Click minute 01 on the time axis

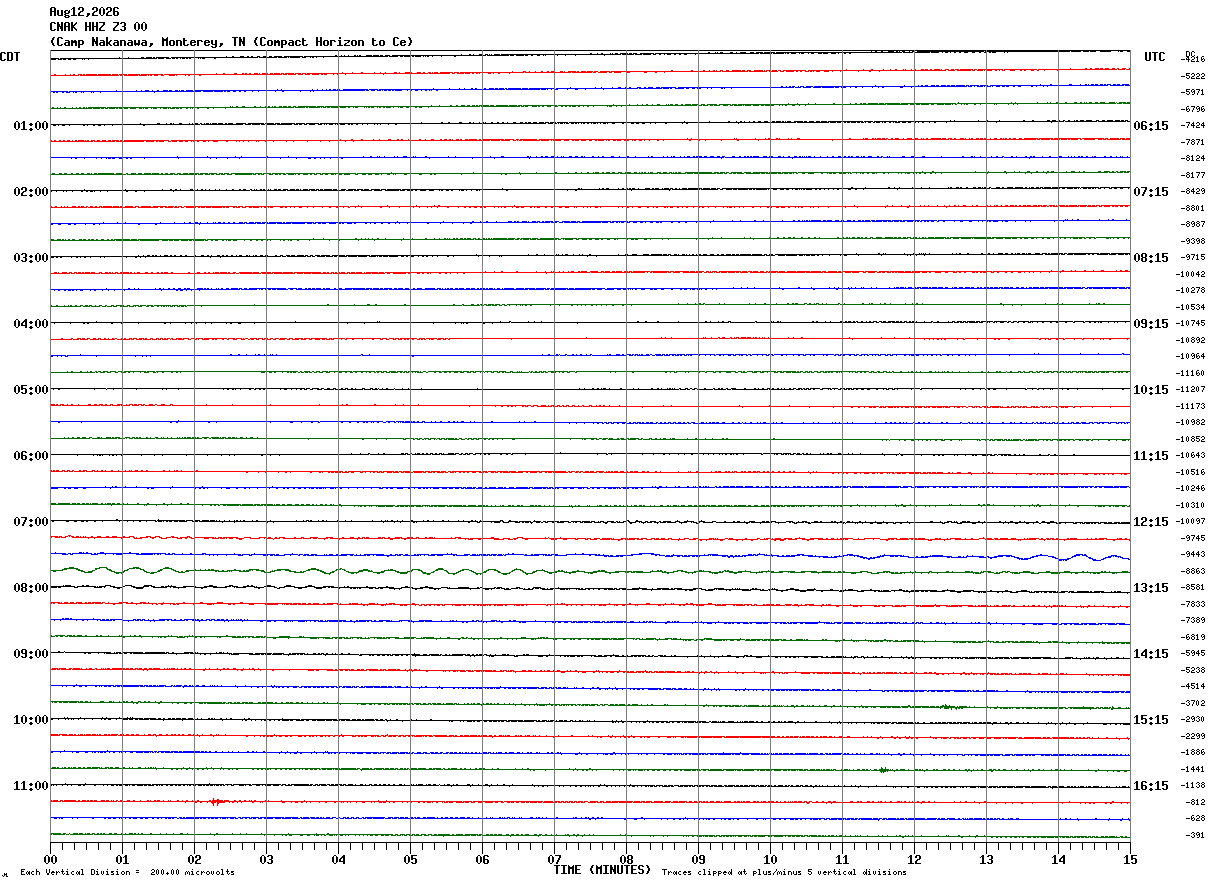122,859
